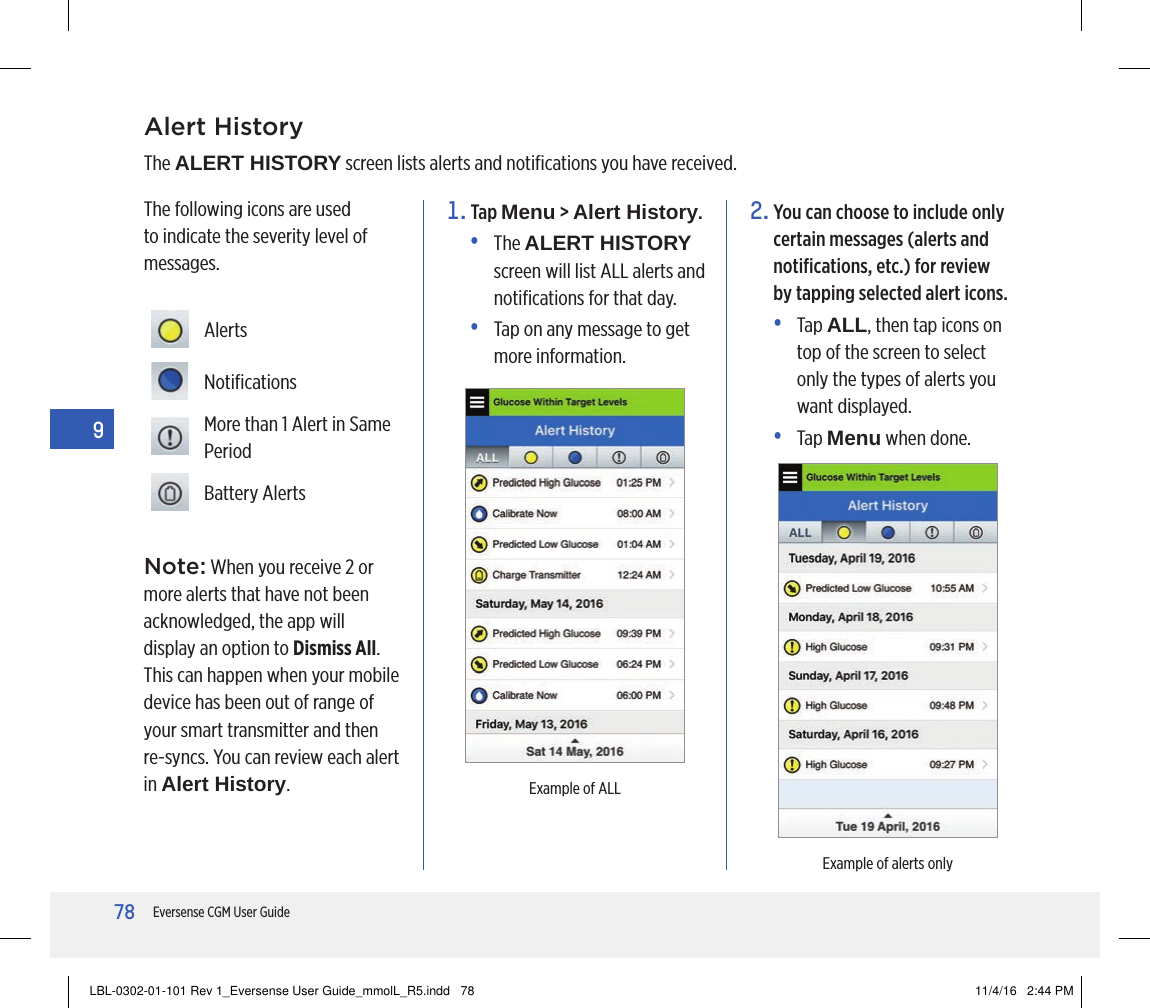Click Saturday, April 16, 2016 date header
Screen dimensions: 1150x1008
coord(888,734)
